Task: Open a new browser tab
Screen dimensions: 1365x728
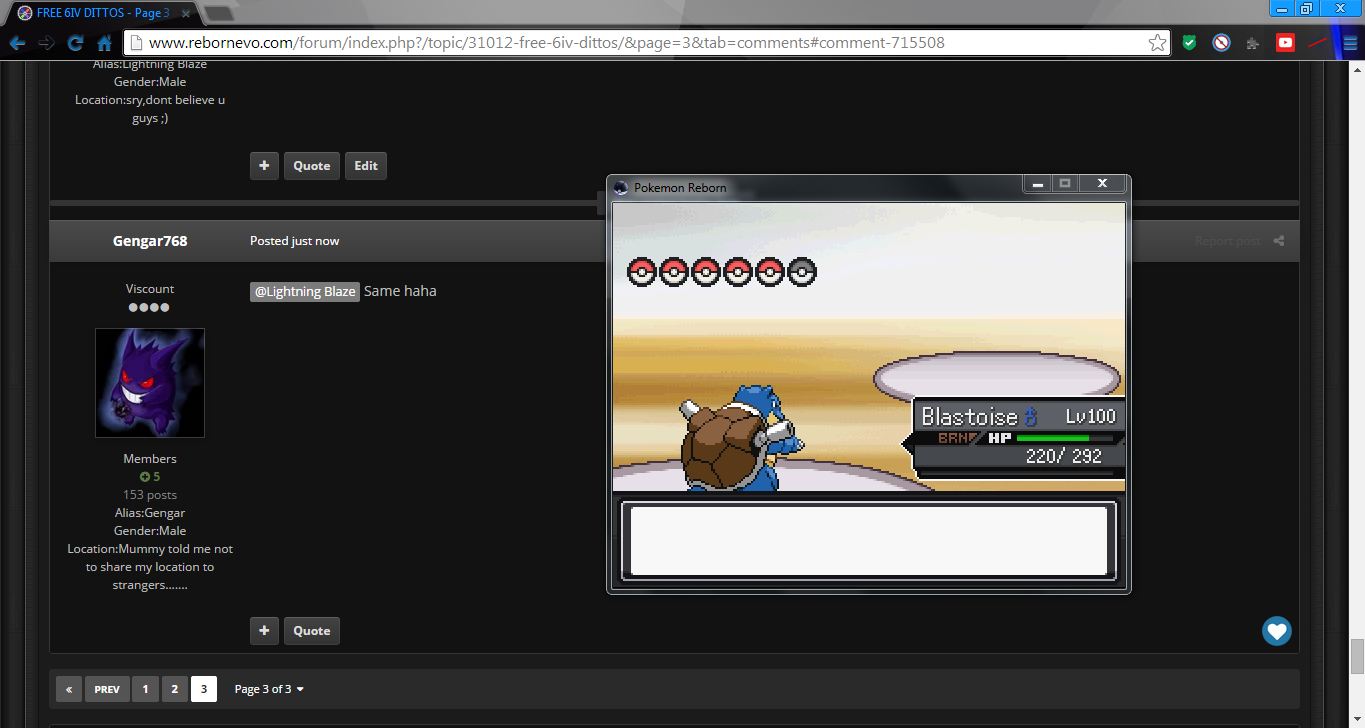Action: click(x=218, y=14)
